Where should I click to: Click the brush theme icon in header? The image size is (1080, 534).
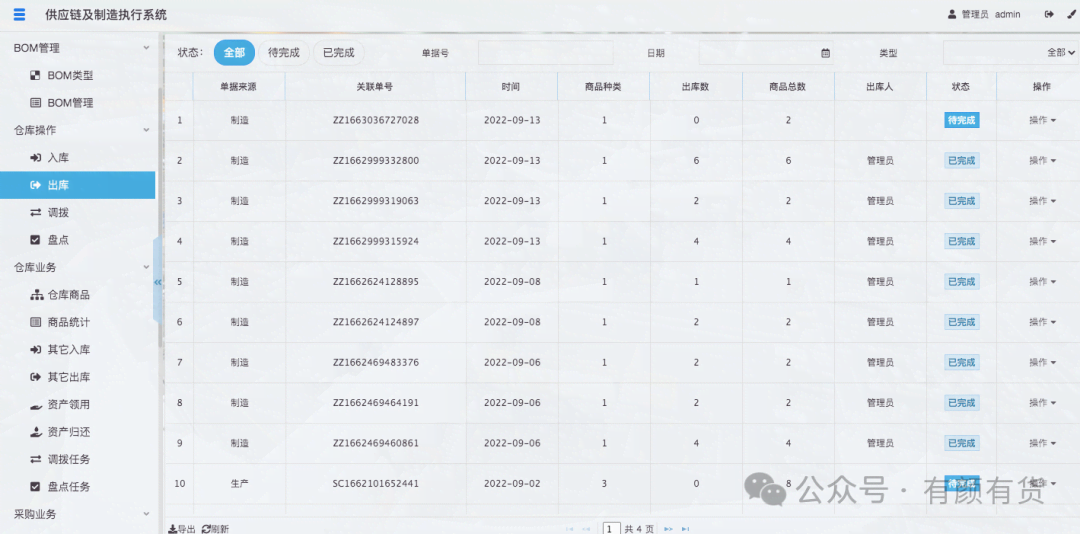[x=1071, y=15]
